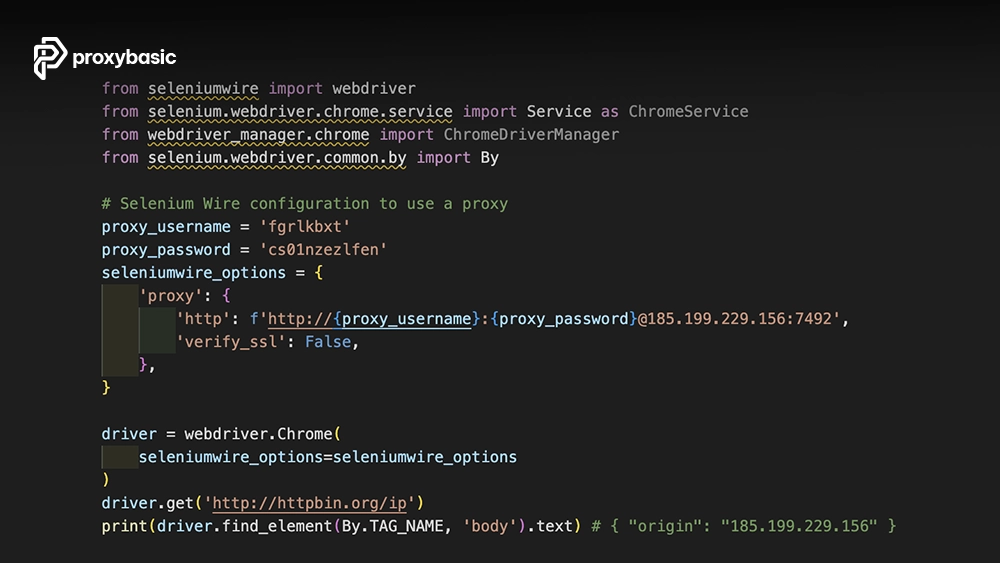The width and height of the screenshot is (1000, 563).
Task: Click the string 'fgrlkbxt'
Action: 305,227
